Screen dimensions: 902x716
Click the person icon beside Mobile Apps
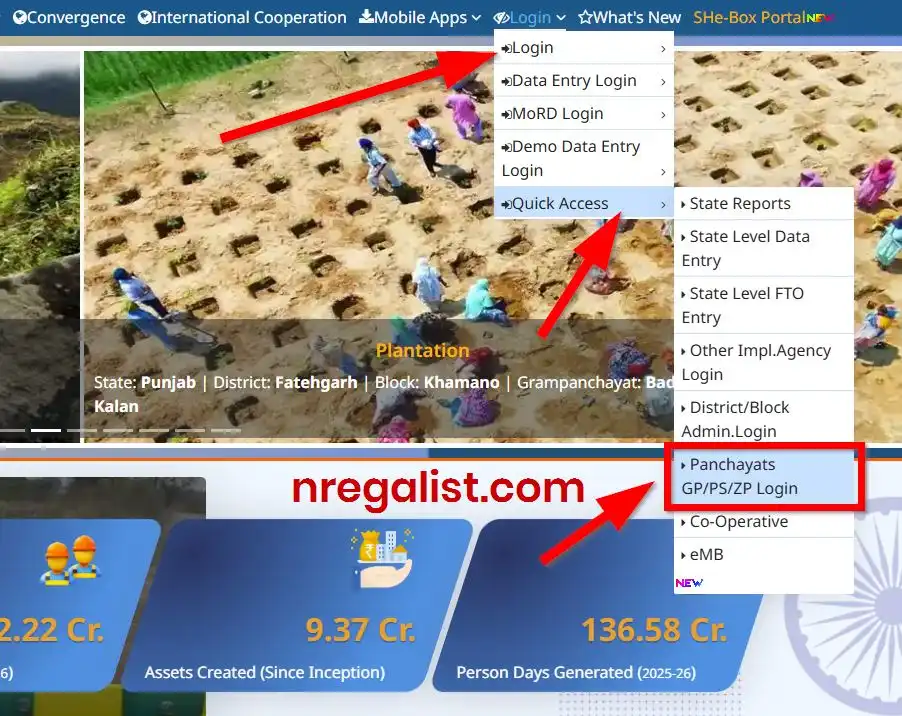369,17
